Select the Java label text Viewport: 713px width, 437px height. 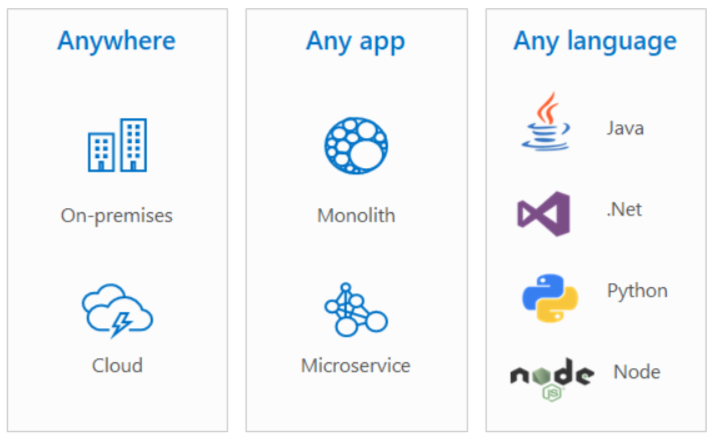click(625, 128)
